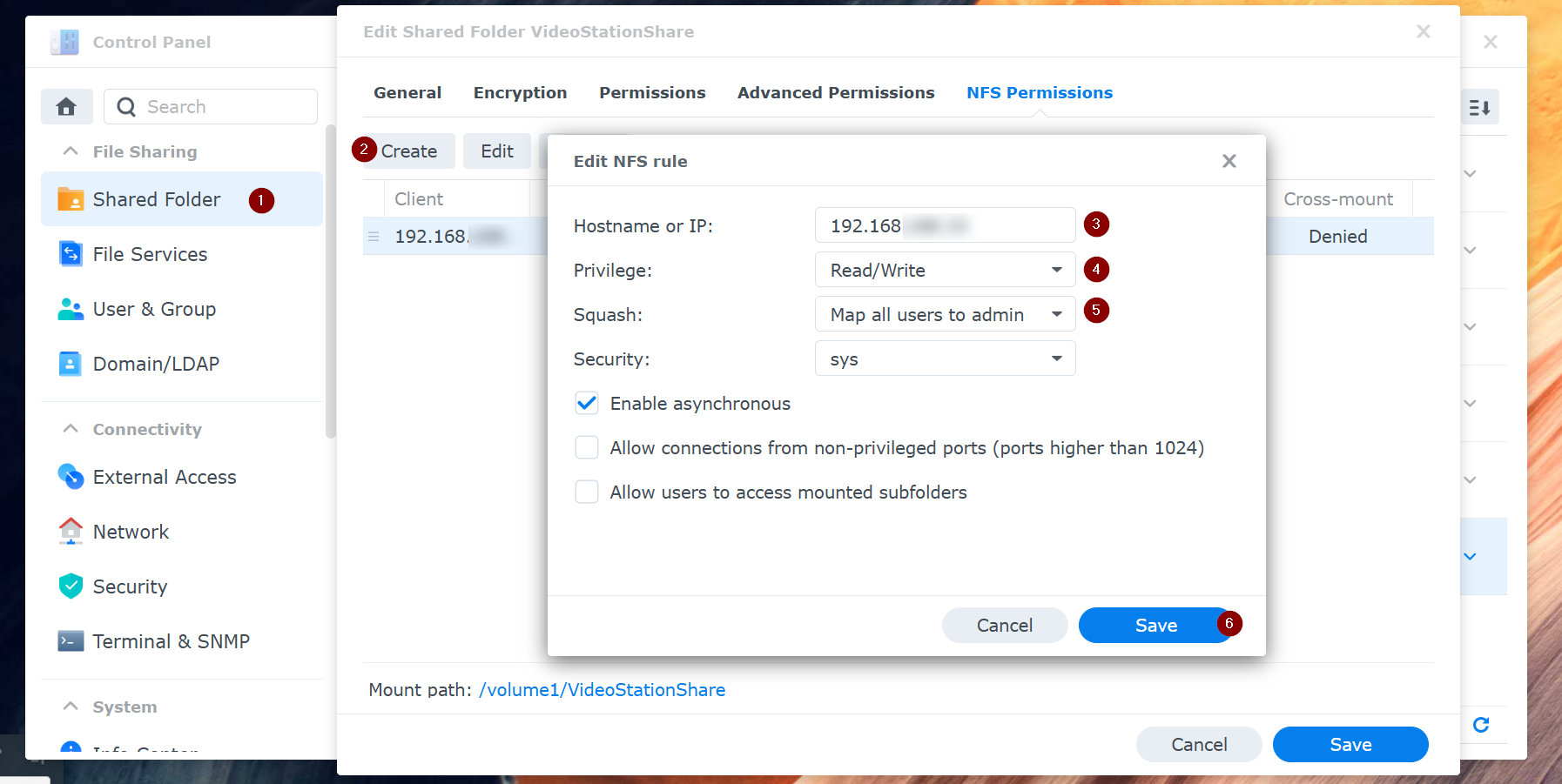1562x784 pixels.
Task: Click the Denied cell in rule row
Action: pyautogui.click(x=1338, y=237)
